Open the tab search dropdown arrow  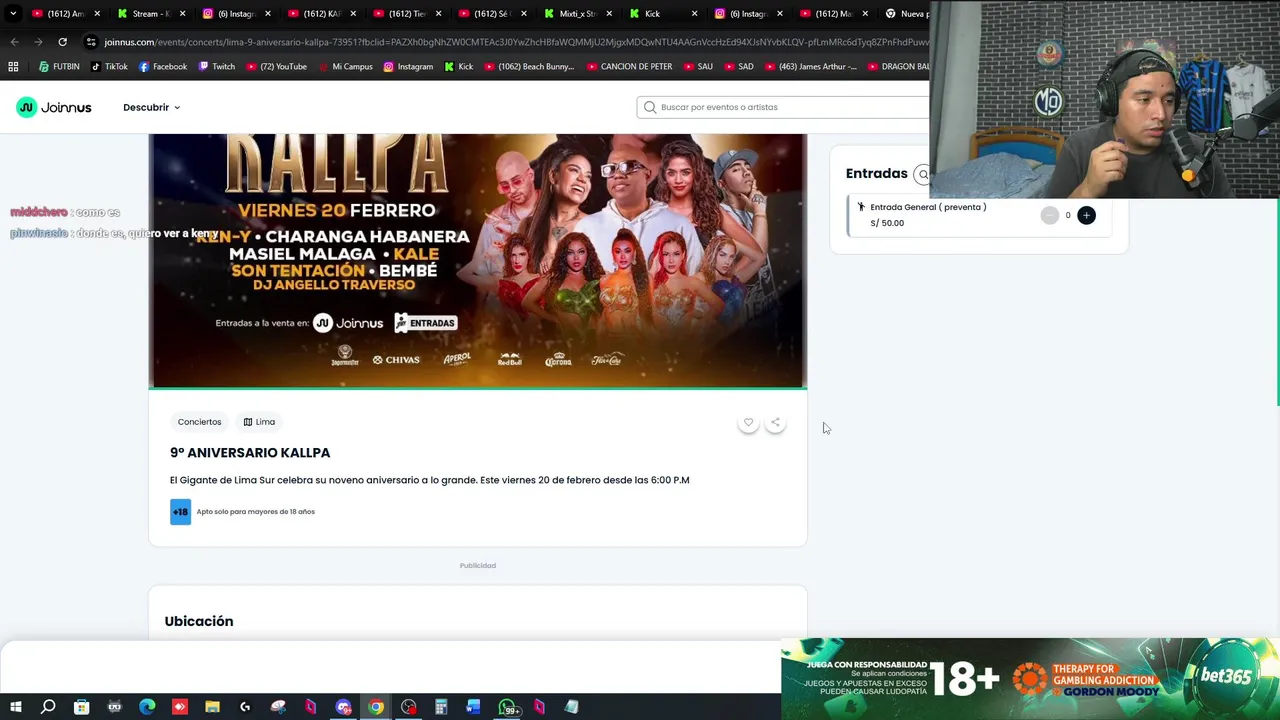click(x=13, y=14)
